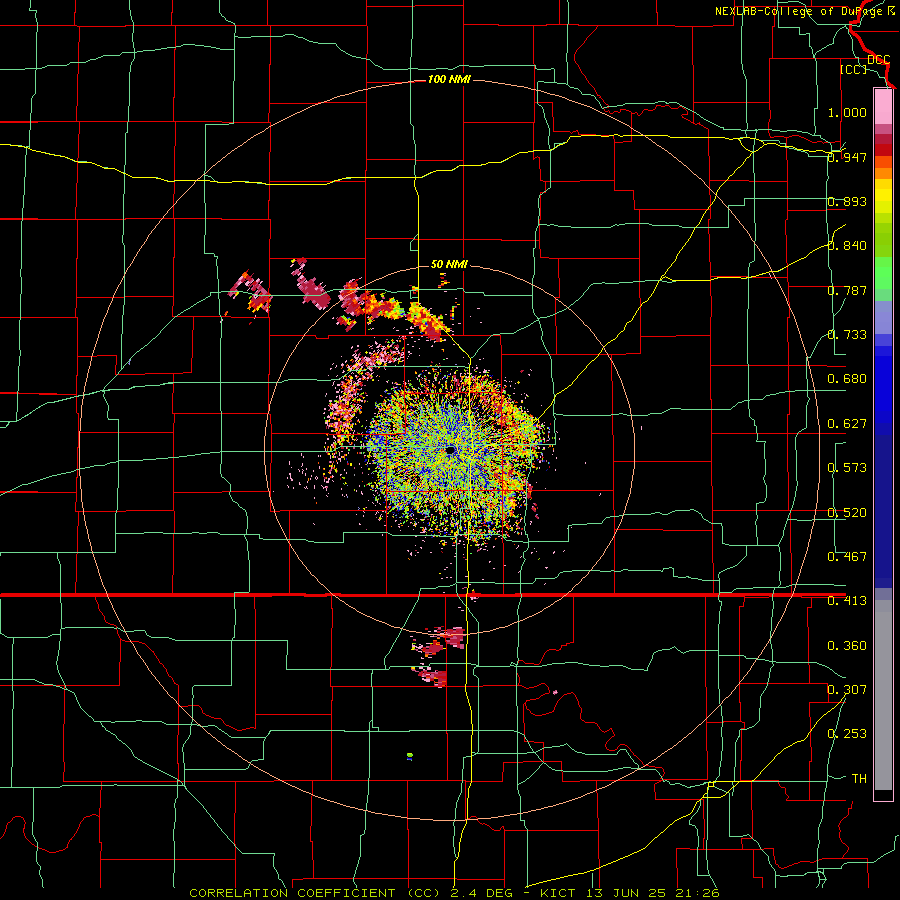
Task: Select the 0.467 scale value
Action: [847, 557]
